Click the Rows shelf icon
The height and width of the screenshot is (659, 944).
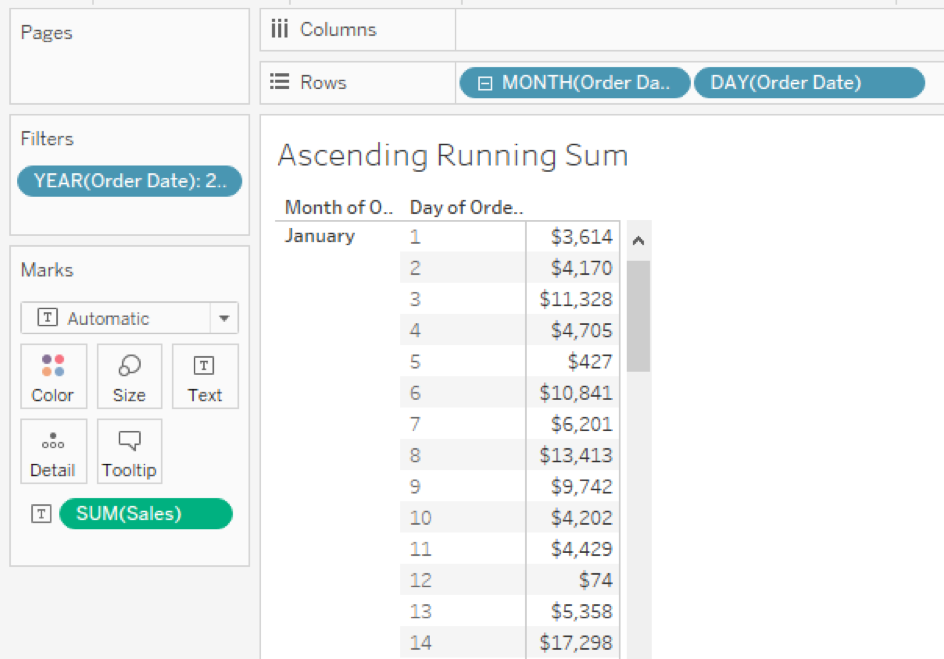point(280,82)
